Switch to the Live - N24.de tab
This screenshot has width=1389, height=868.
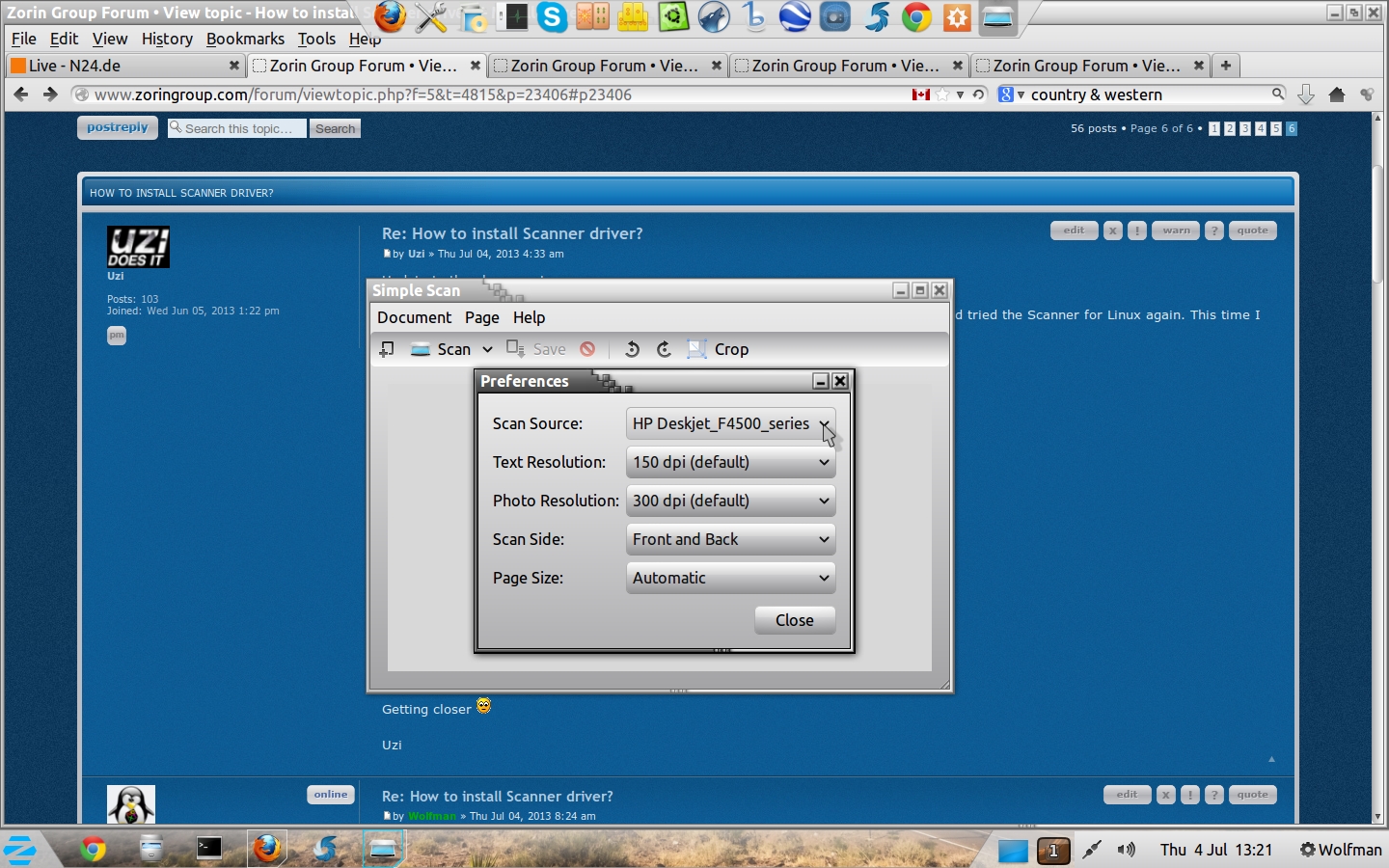(123, 66)
